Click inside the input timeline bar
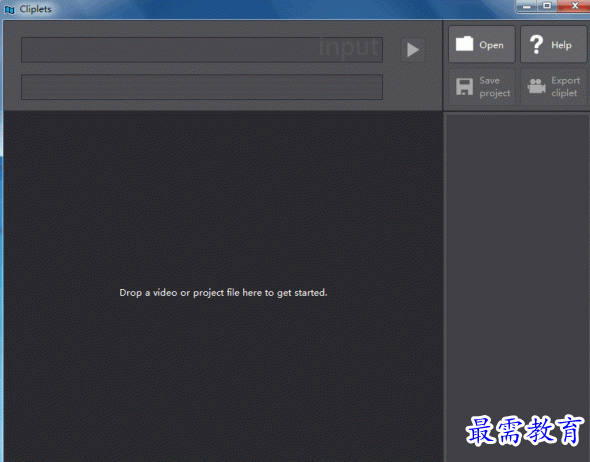The height and width of the screenshot is (462, 590). [202, 50]
